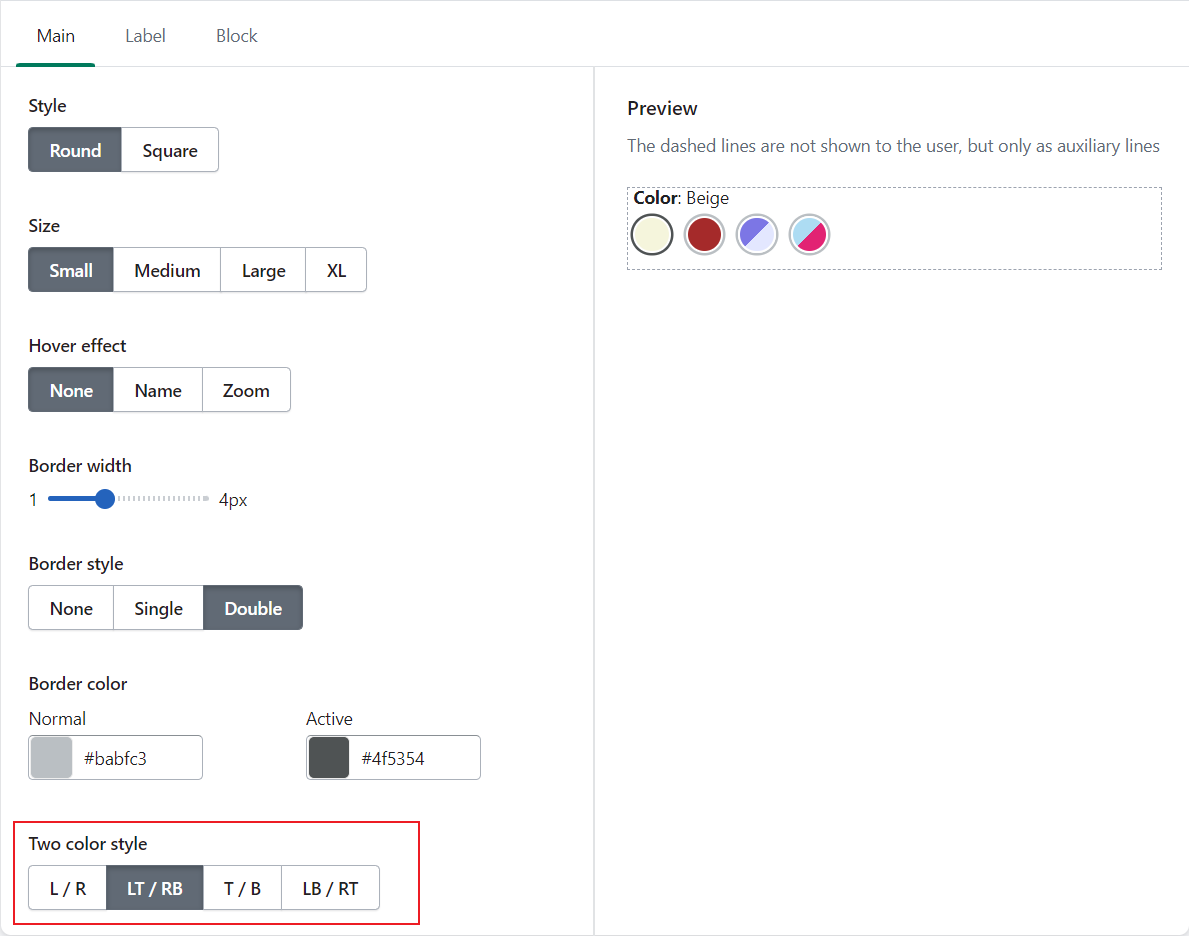This screenshot has height=936, width=1189.
Task: Set swatch style to Square
Action: point(170,151)
